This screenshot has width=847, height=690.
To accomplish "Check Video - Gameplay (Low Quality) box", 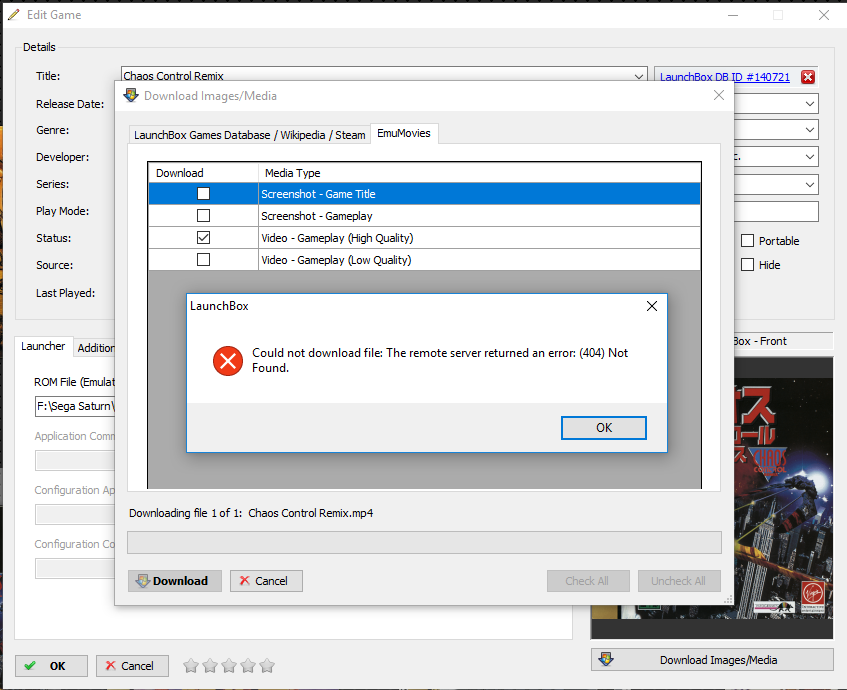I will point(203,260).
